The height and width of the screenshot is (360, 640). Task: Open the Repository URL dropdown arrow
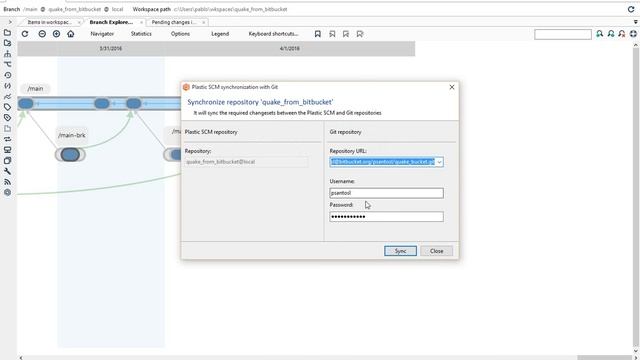[439, 162]
